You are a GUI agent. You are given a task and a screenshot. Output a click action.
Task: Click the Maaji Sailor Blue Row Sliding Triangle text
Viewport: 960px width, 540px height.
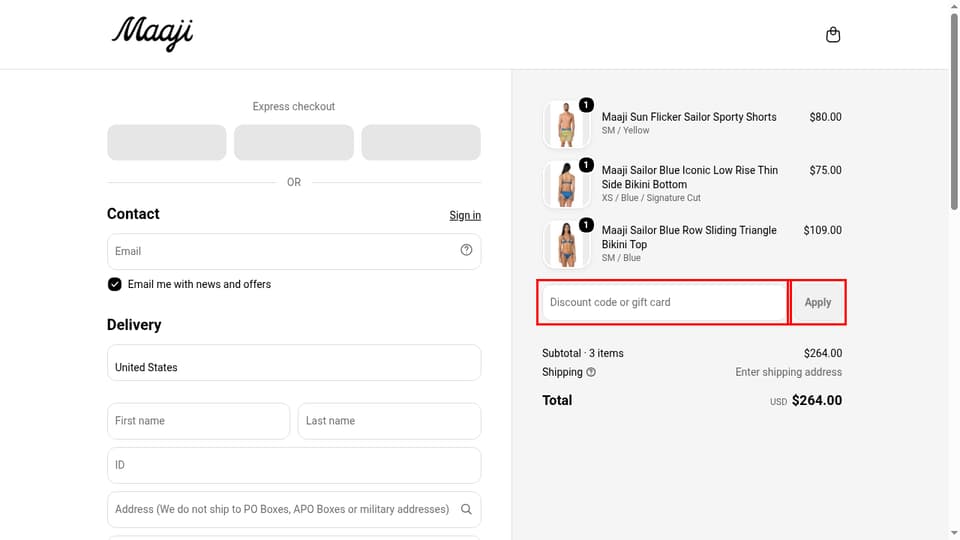click(x=689, y=237)
